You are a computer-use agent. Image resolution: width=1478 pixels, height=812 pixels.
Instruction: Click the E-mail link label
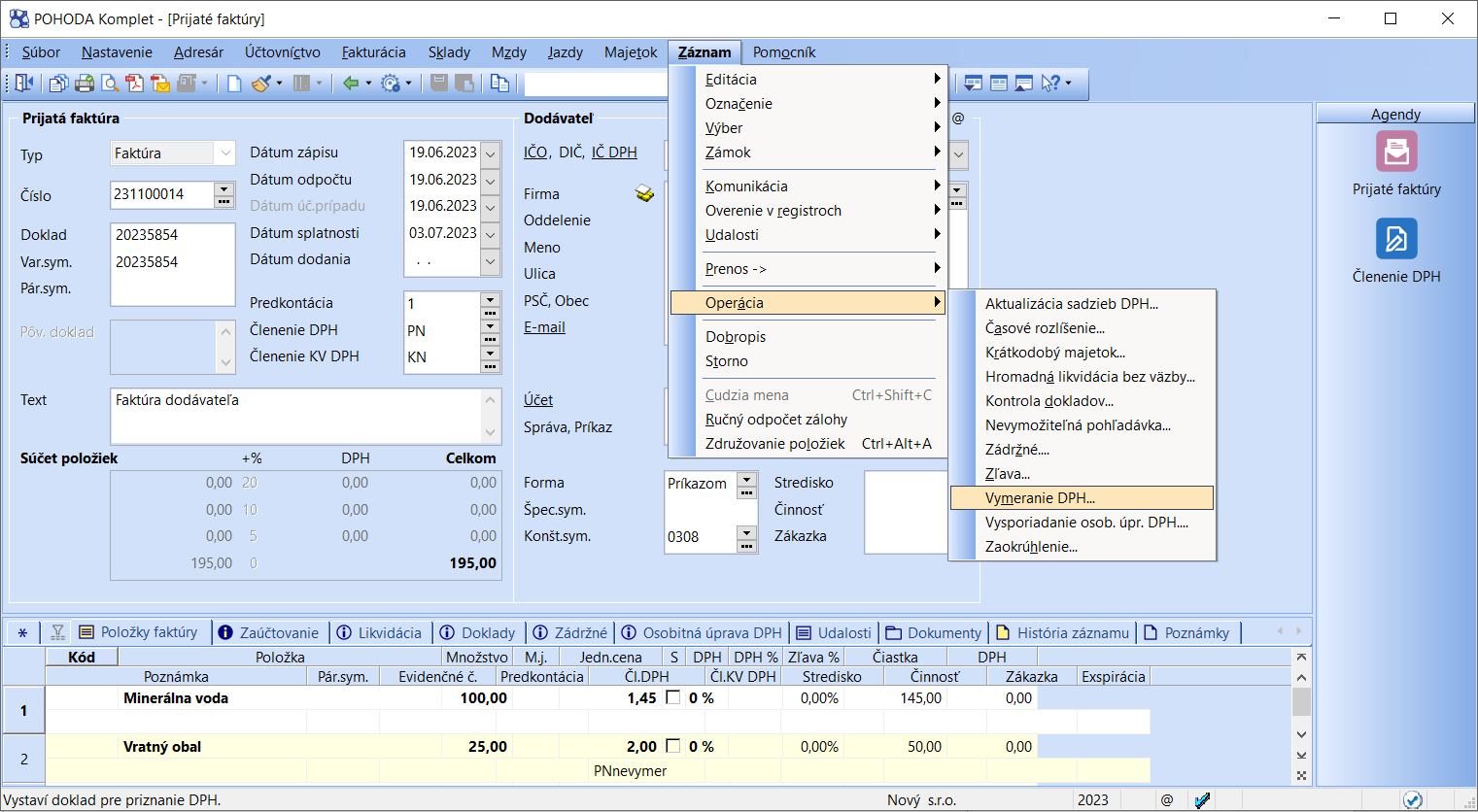(544, 327)
